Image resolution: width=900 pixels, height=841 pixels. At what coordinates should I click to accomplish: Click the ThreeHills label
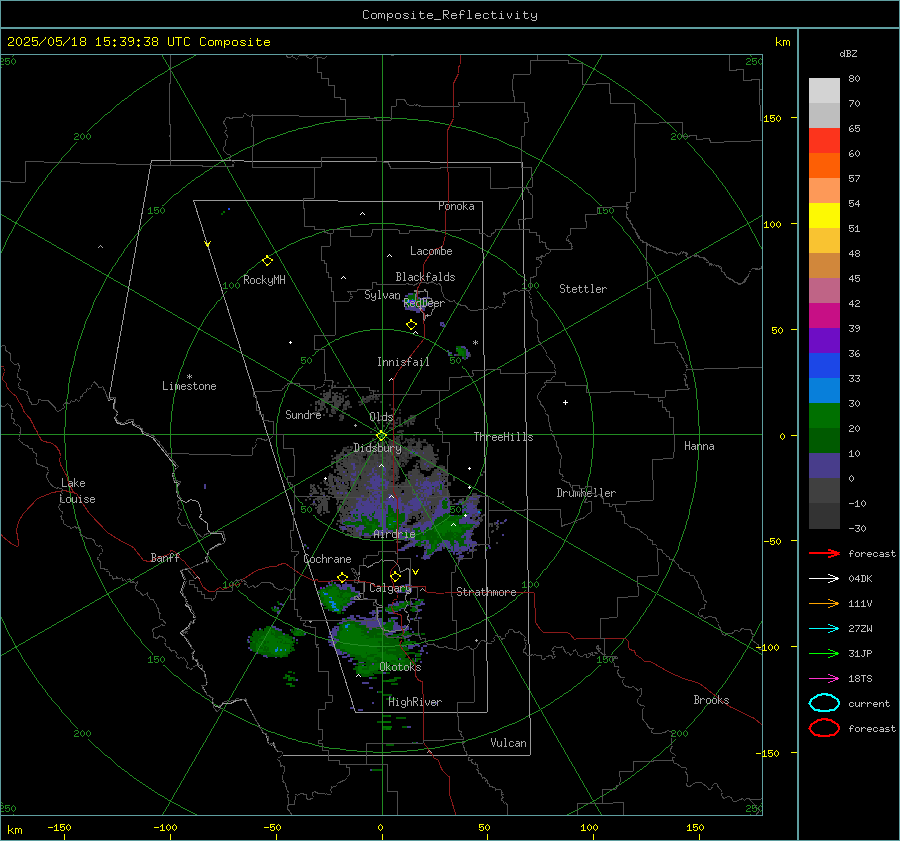[503, 437]
